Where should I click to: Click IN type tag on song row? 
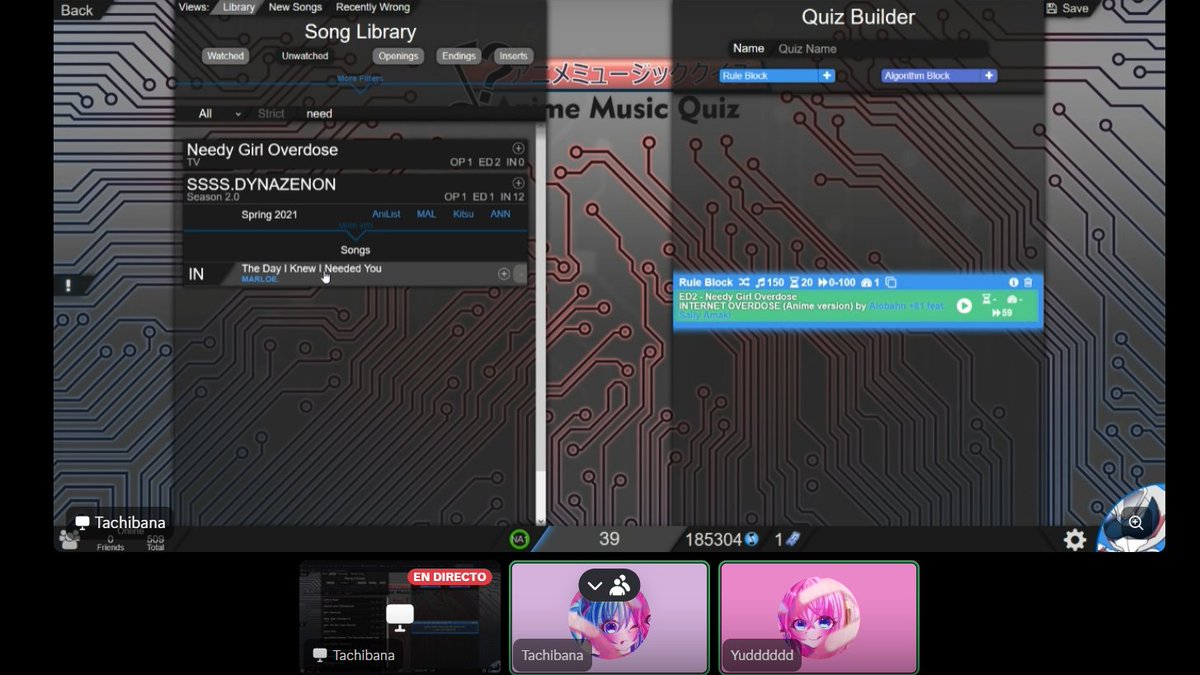(197, 274)
